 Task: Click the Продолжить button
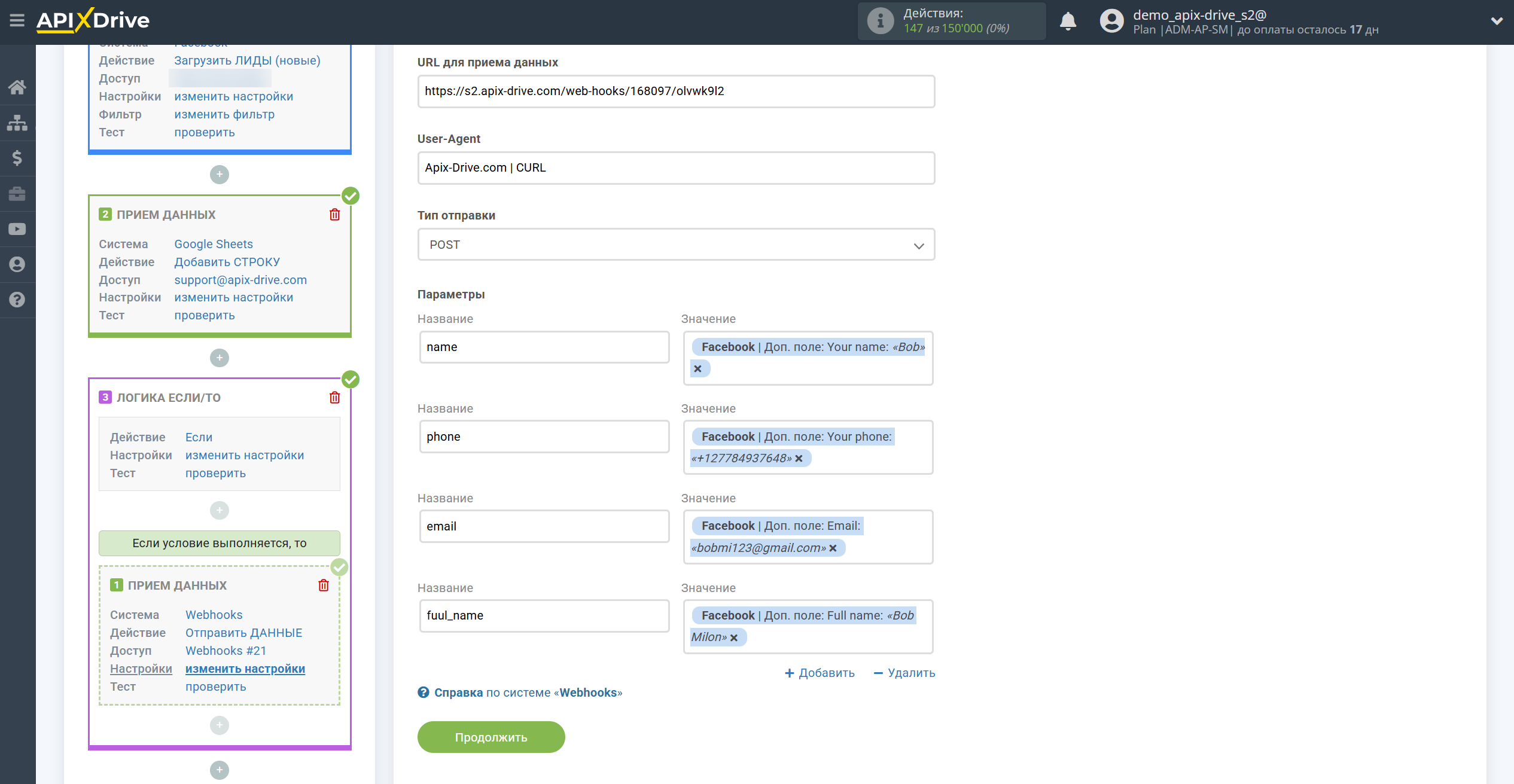pos(491,737)
